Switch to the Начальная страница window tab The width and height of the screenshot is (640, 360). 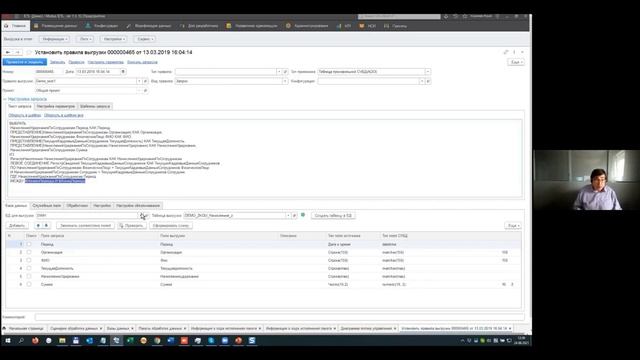23,329
